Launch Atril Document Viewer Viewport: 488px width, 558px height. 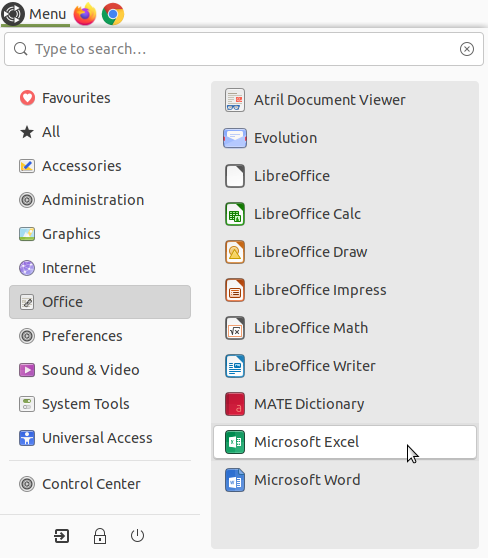[x=345, y=100]
